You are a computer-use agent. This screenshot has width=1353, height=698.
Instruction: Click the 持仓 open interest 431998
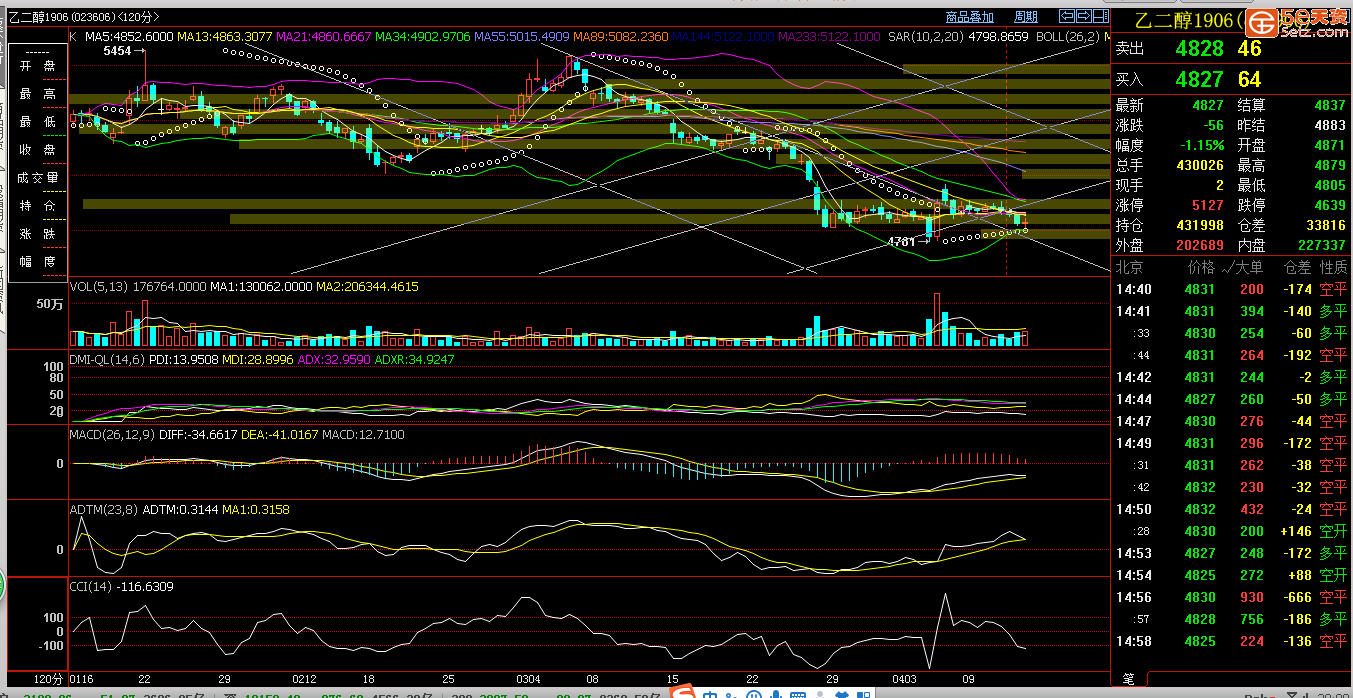tap(1200, 225)
